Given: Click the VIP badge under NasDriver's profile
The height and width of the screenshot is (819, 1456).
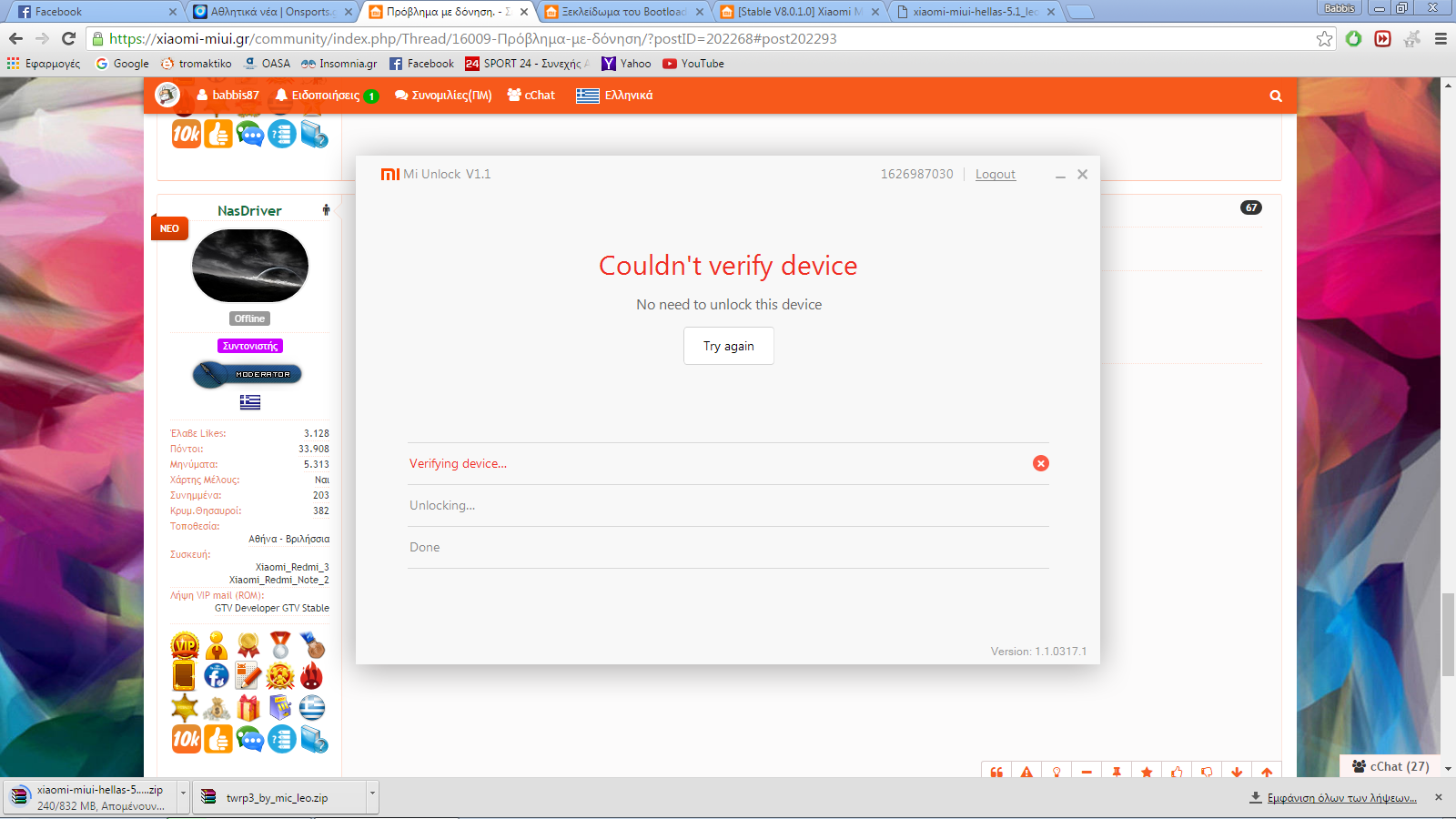Looking at the screenshot, I should [185, 646].
